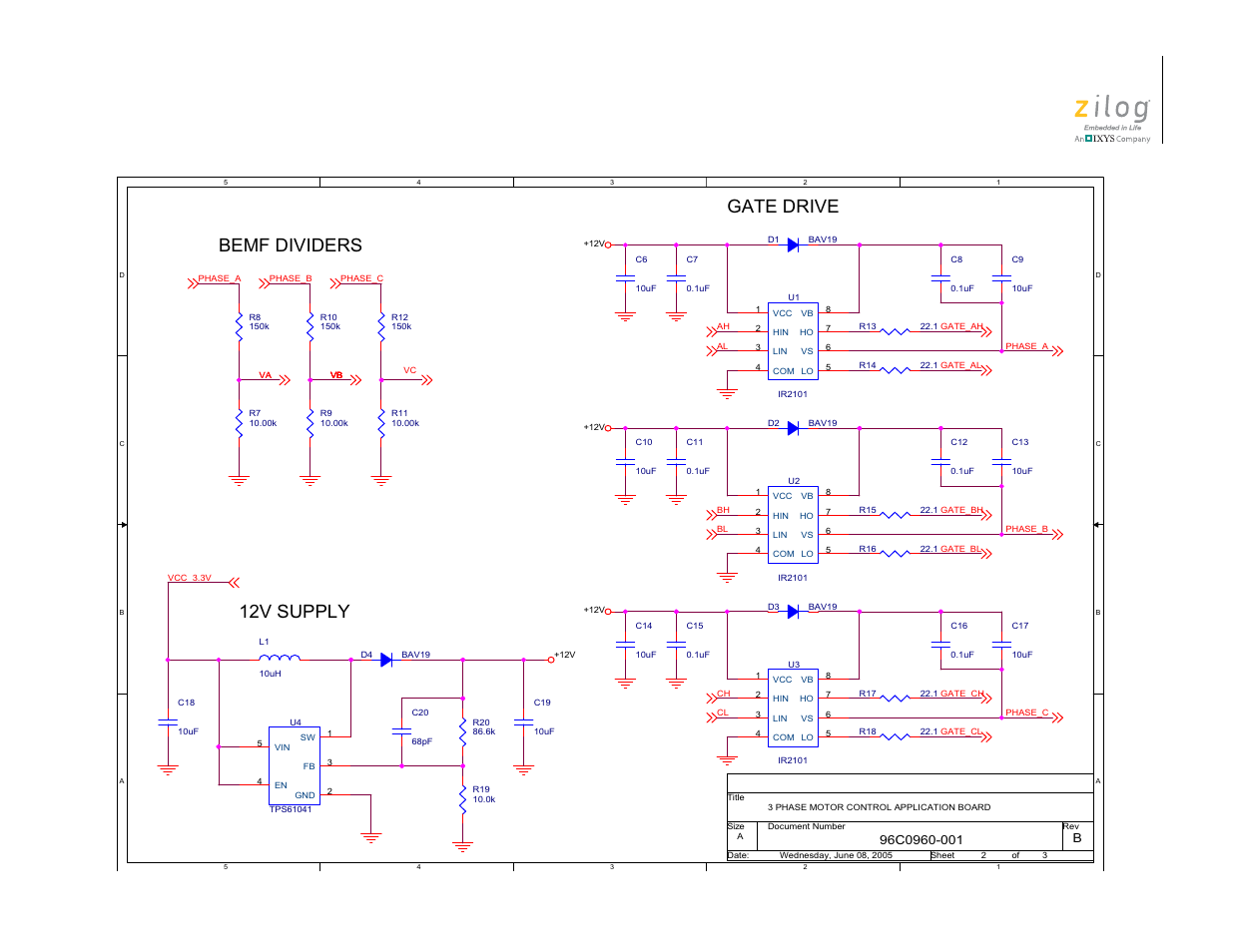Click the PHASE_B port in BEMF dividers
The image size is (1233, 952).
click(286, 281)
